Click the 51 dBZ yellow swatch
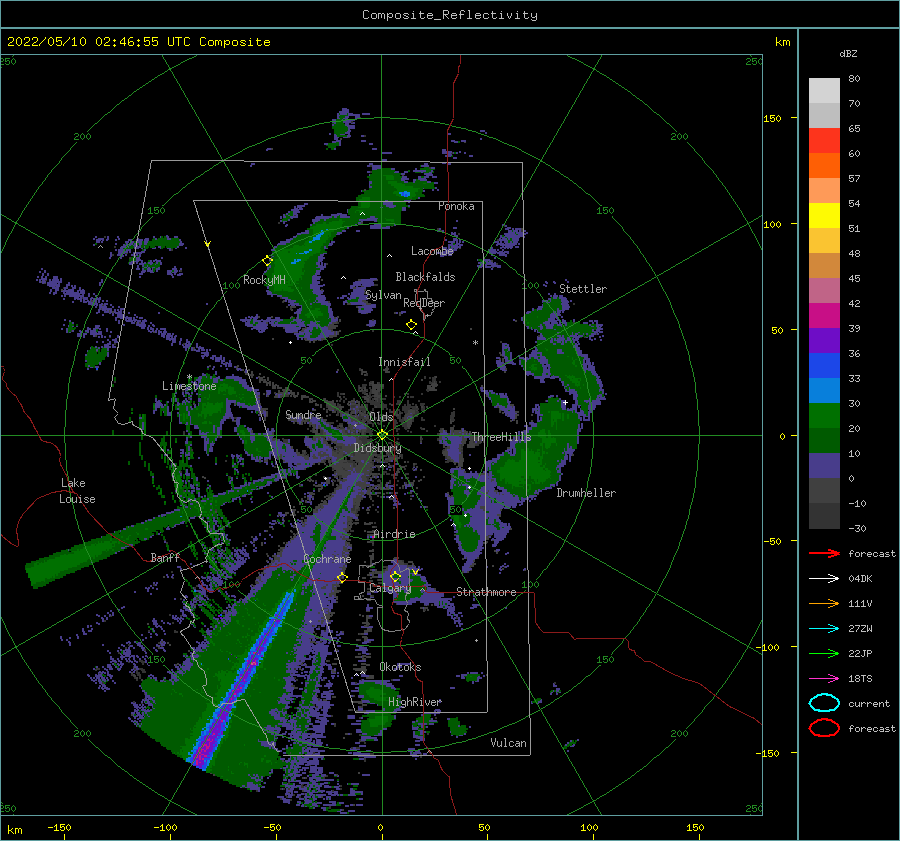 824,216
